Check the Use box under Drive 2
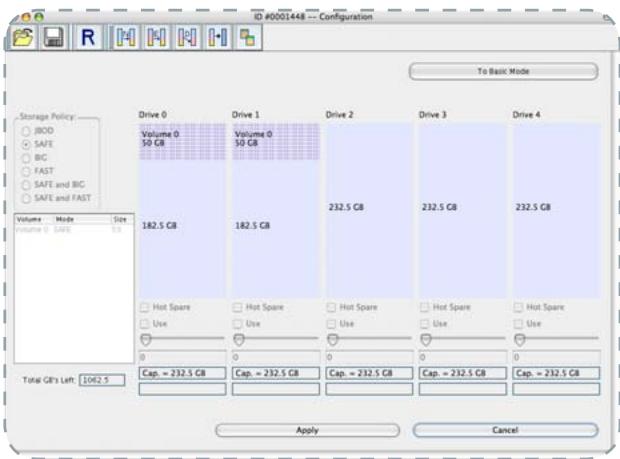Viewport: 620px width, 459px height. tap(331, 324)
